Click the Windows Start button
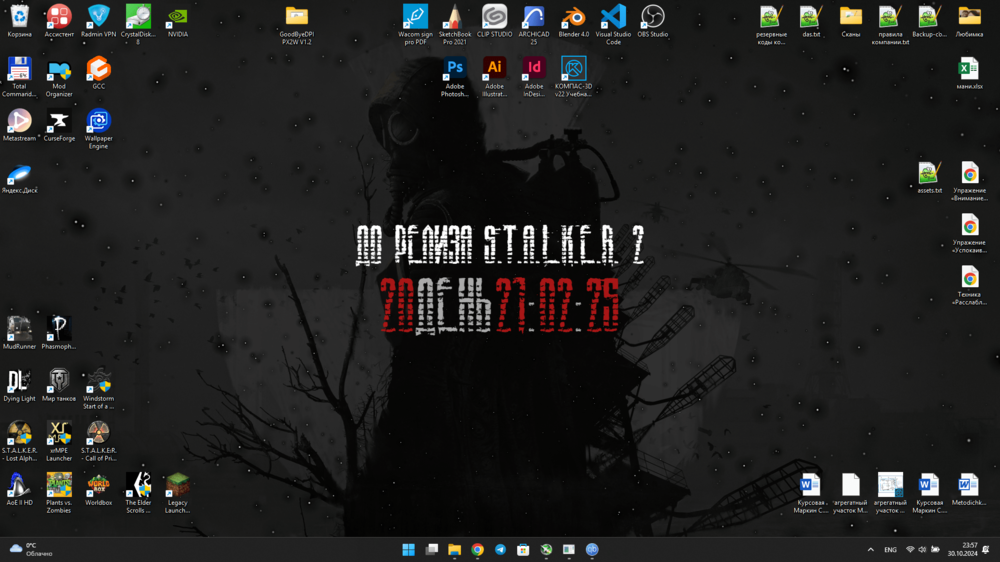Viewport: 1000px width, 562px height. tap(408, 549)
